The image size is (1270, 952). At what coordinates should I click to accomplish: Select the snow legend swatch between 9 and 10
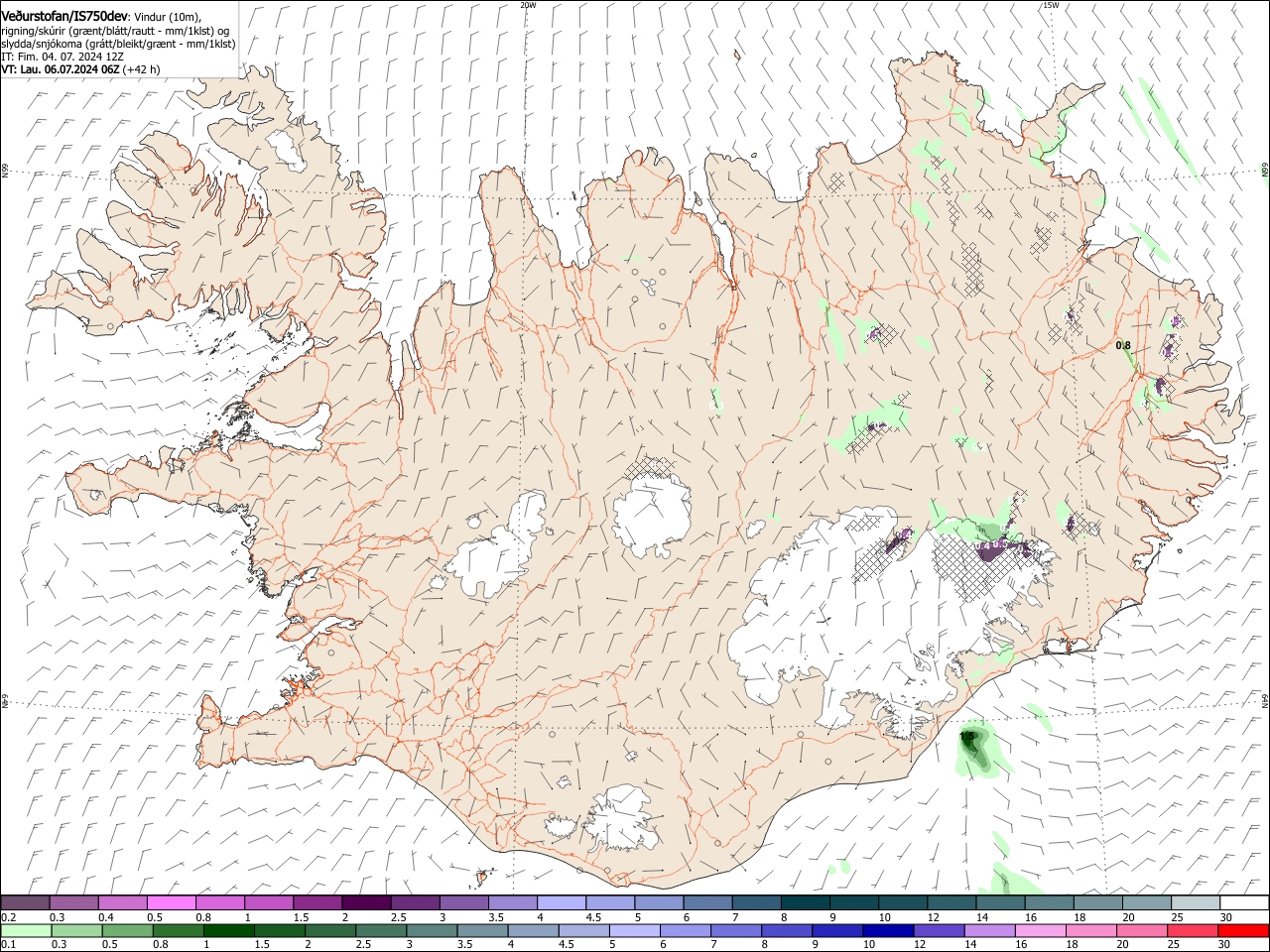click(x=853, y=902)
